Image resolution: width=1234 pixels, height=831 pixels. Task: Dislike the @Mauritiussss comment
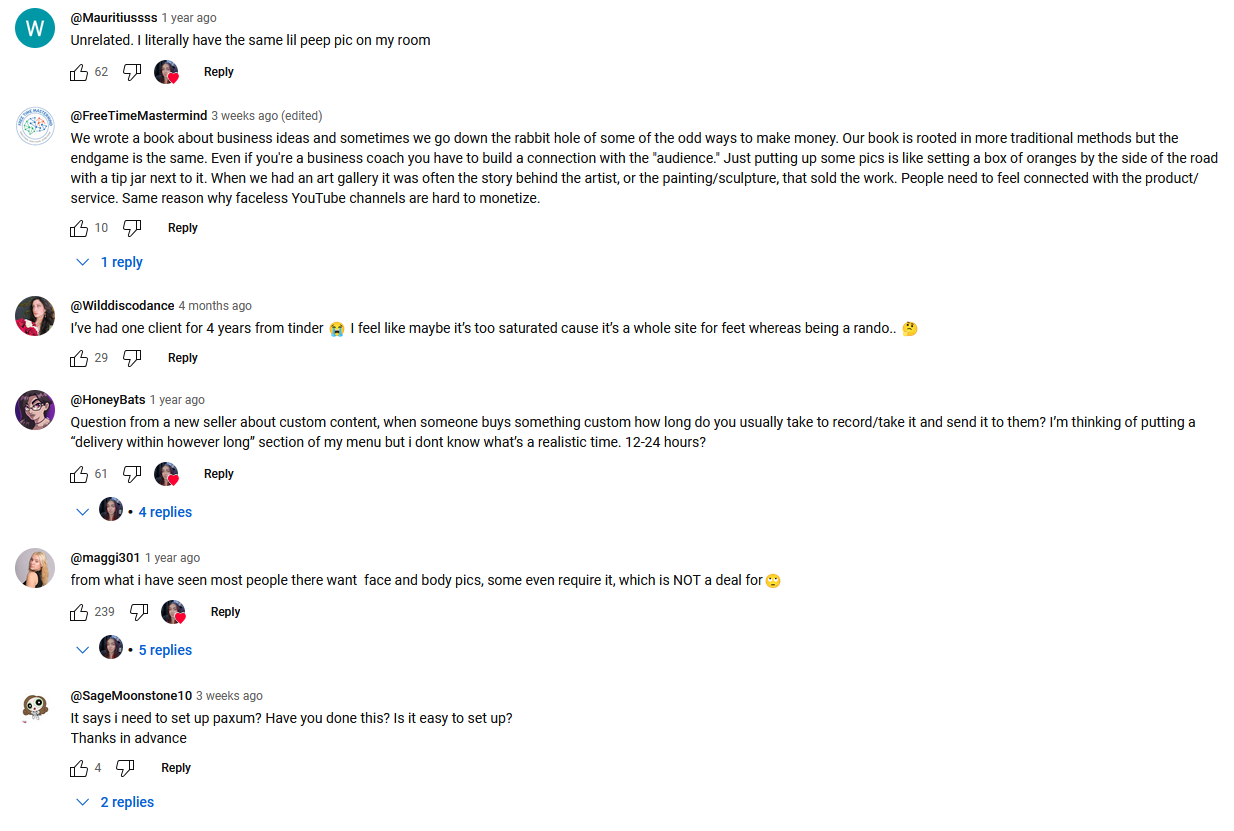(132, 72)
